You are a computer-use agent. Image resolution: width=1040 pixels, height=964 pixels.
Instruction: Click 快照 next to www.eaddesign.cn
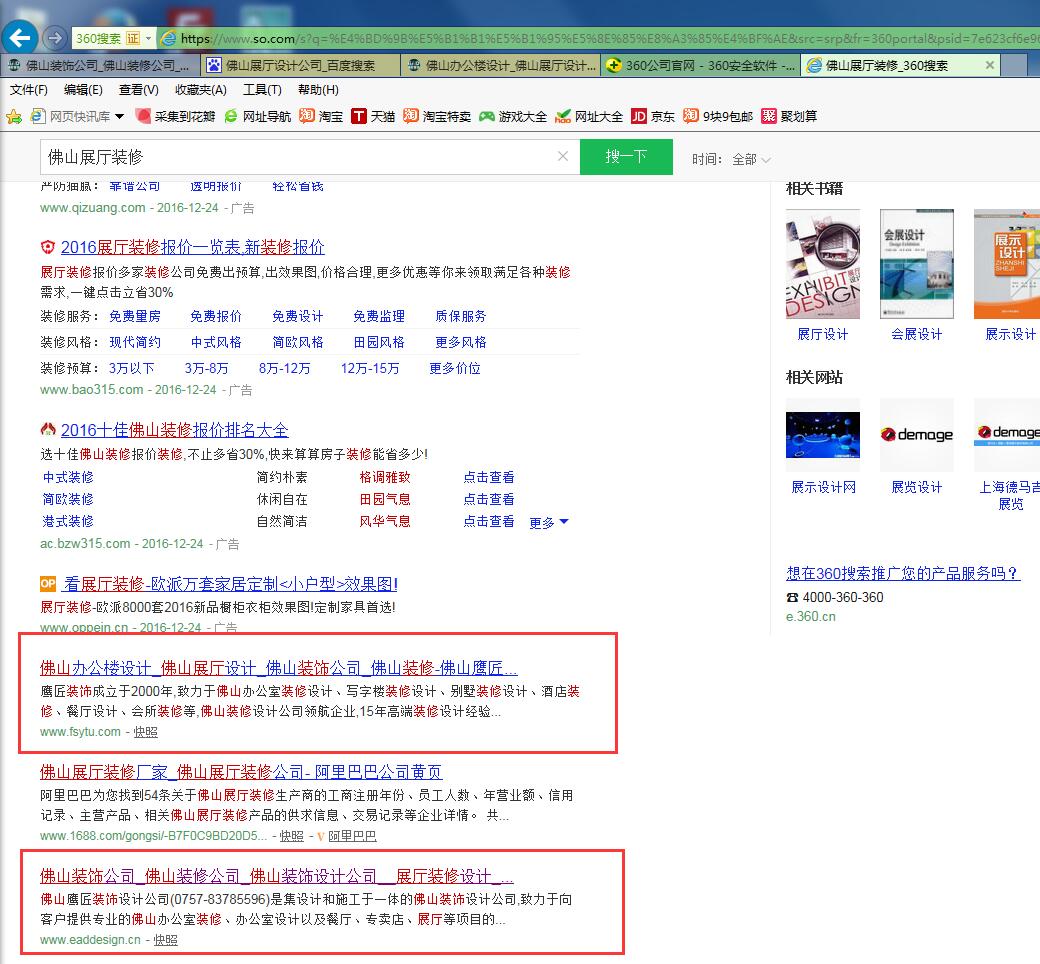[x=165, y=940]
